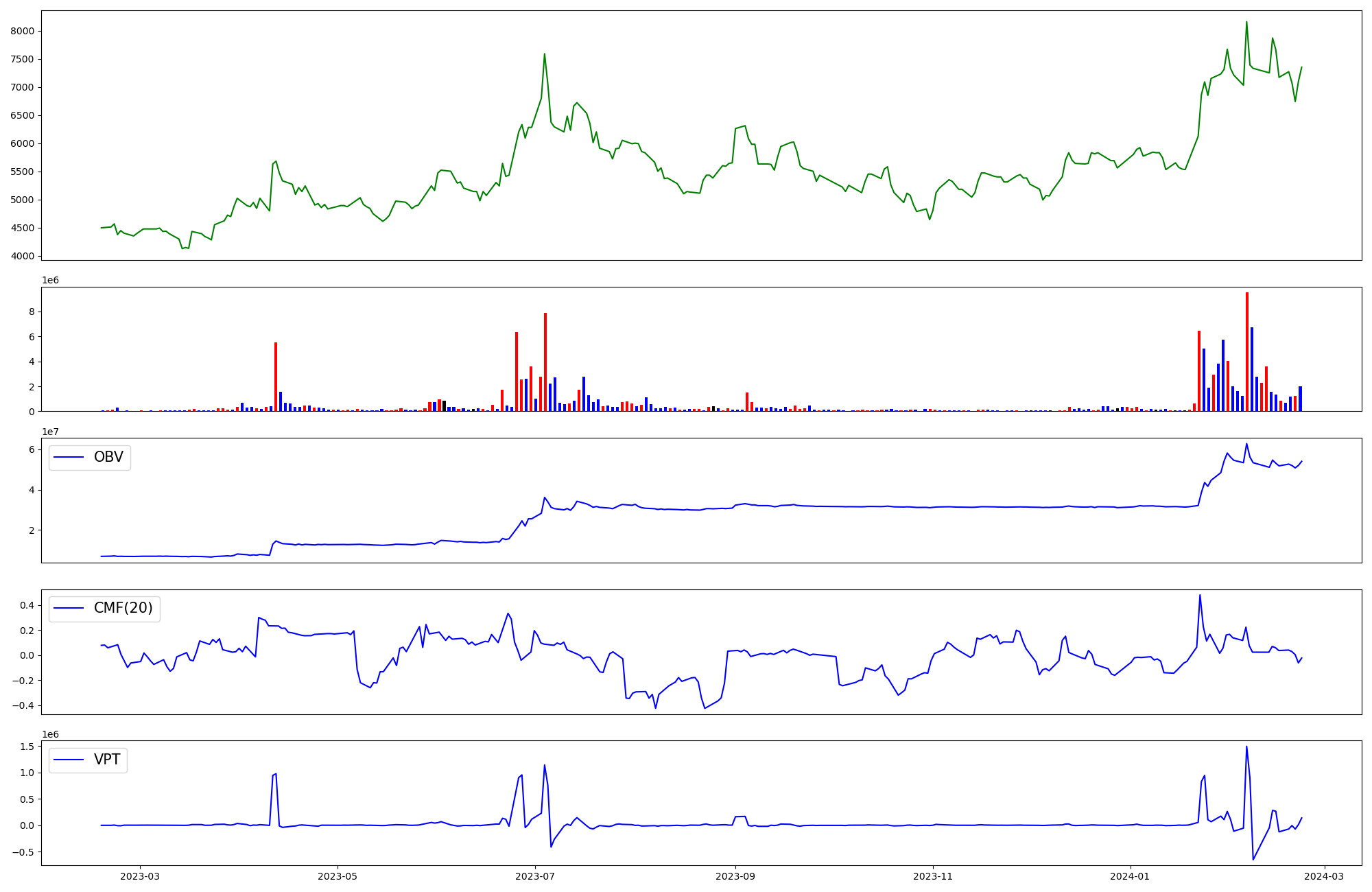Click the 1e7 scale label above OBV chart
This screenshot has width=1372, height=892.
click(x=50, y=432)
